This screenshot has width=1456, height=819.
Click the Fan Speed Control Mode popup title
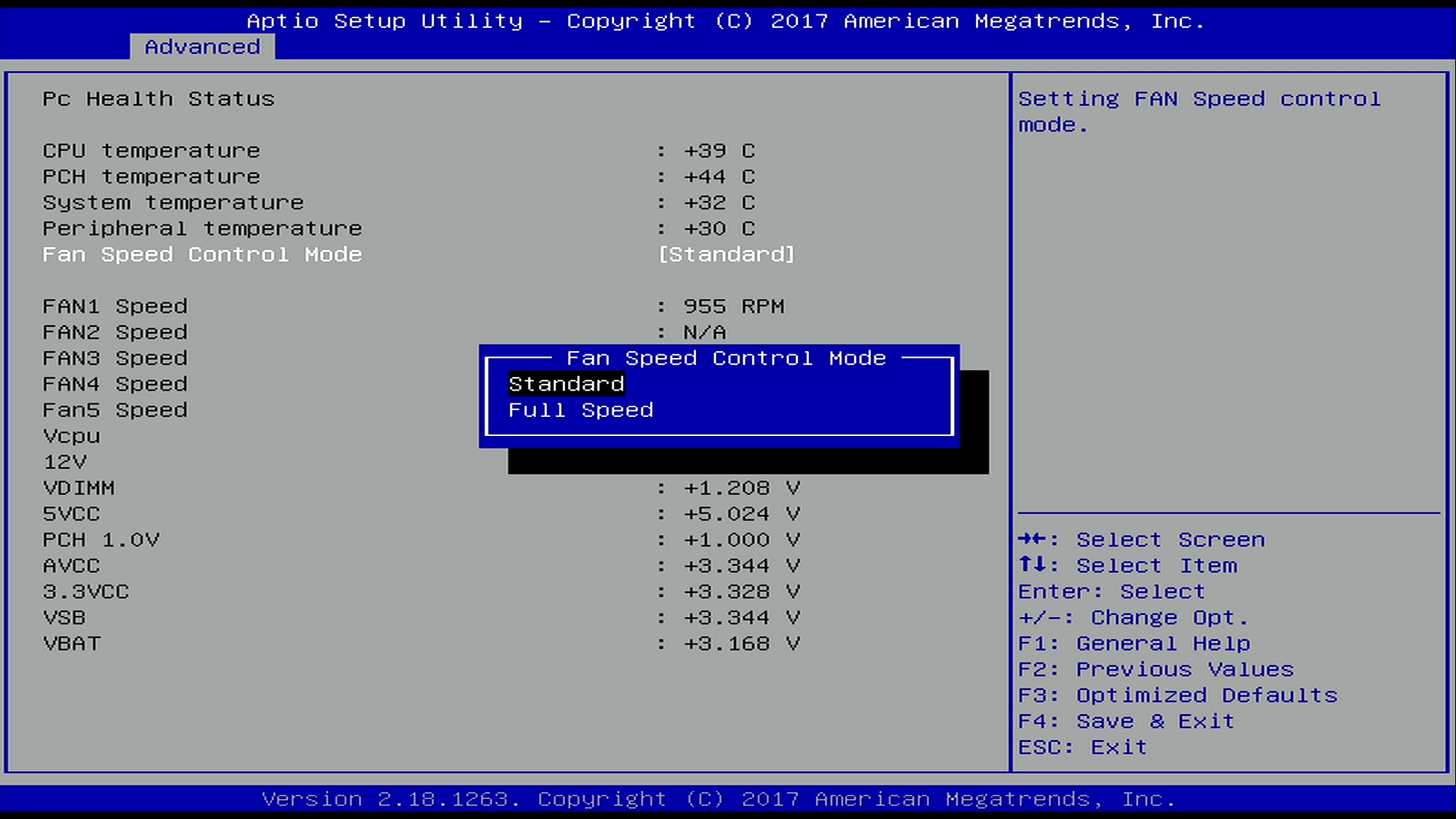(726, 358)
